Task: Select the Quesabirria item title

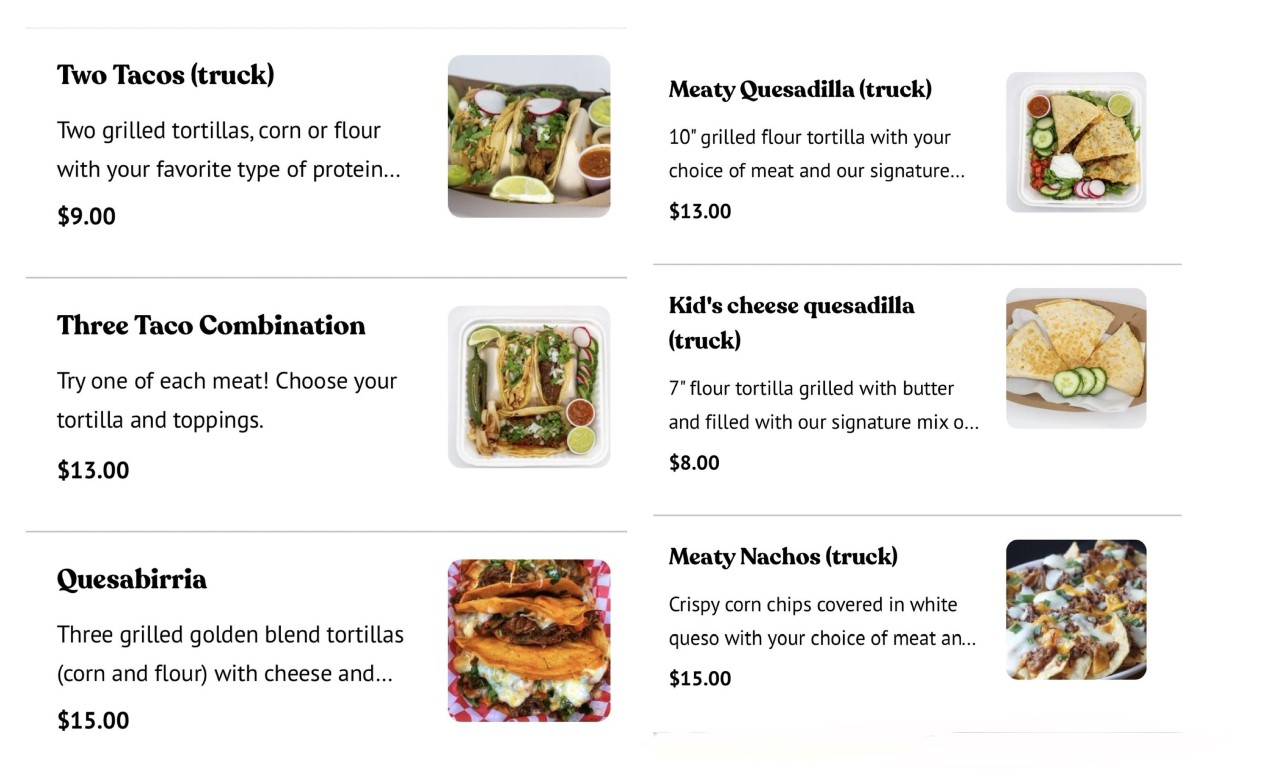Action: pyautogui.click(x=132, y=580)
